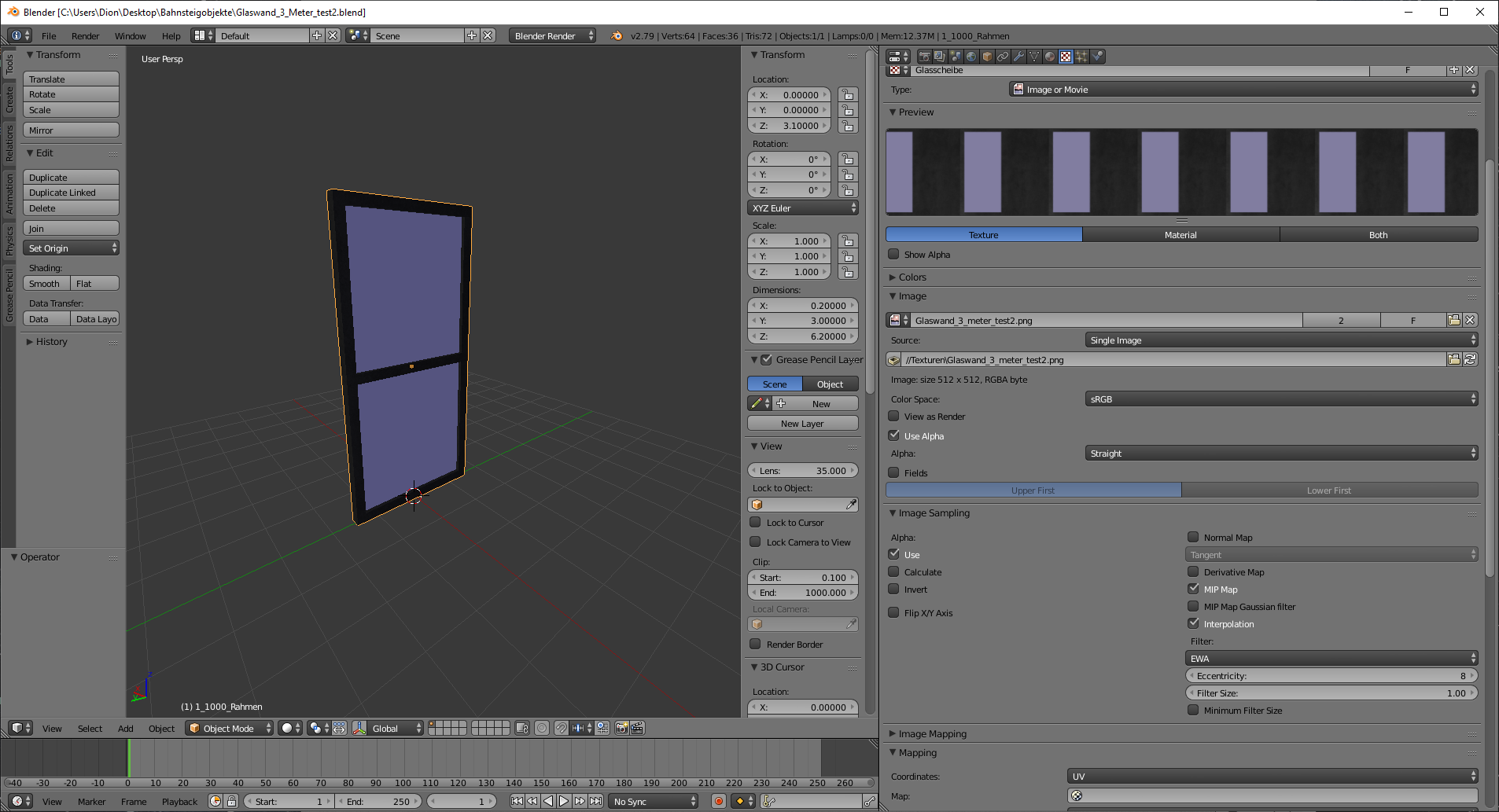The height and width of the screenshot is (812, 1499).
Task: Disable the MIP Map checkbox
Action: click(x=1193, y=590)
